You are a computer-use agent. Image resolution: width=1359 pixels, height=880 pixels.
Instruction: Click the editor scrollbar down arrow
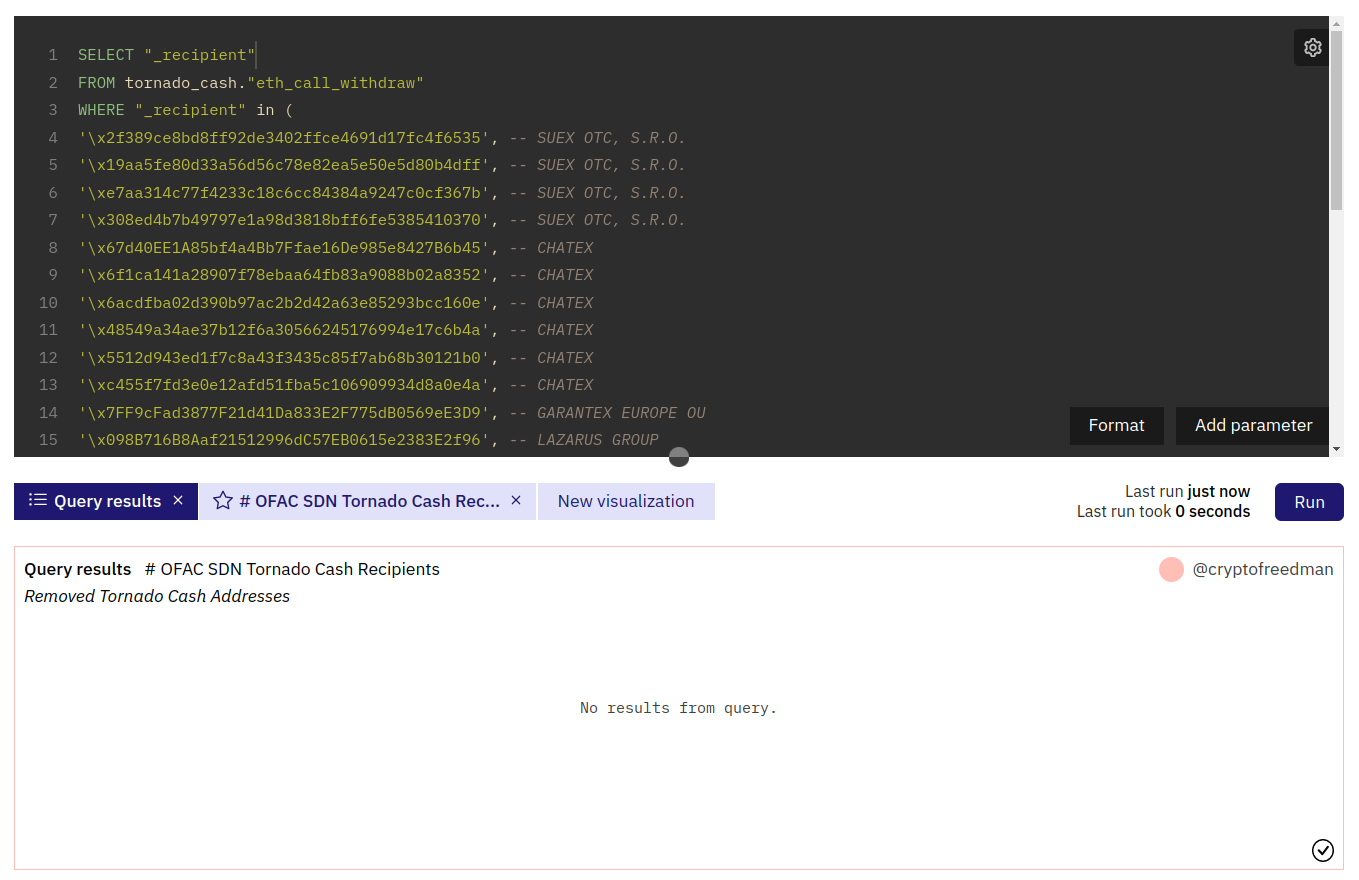[1336, 450]
